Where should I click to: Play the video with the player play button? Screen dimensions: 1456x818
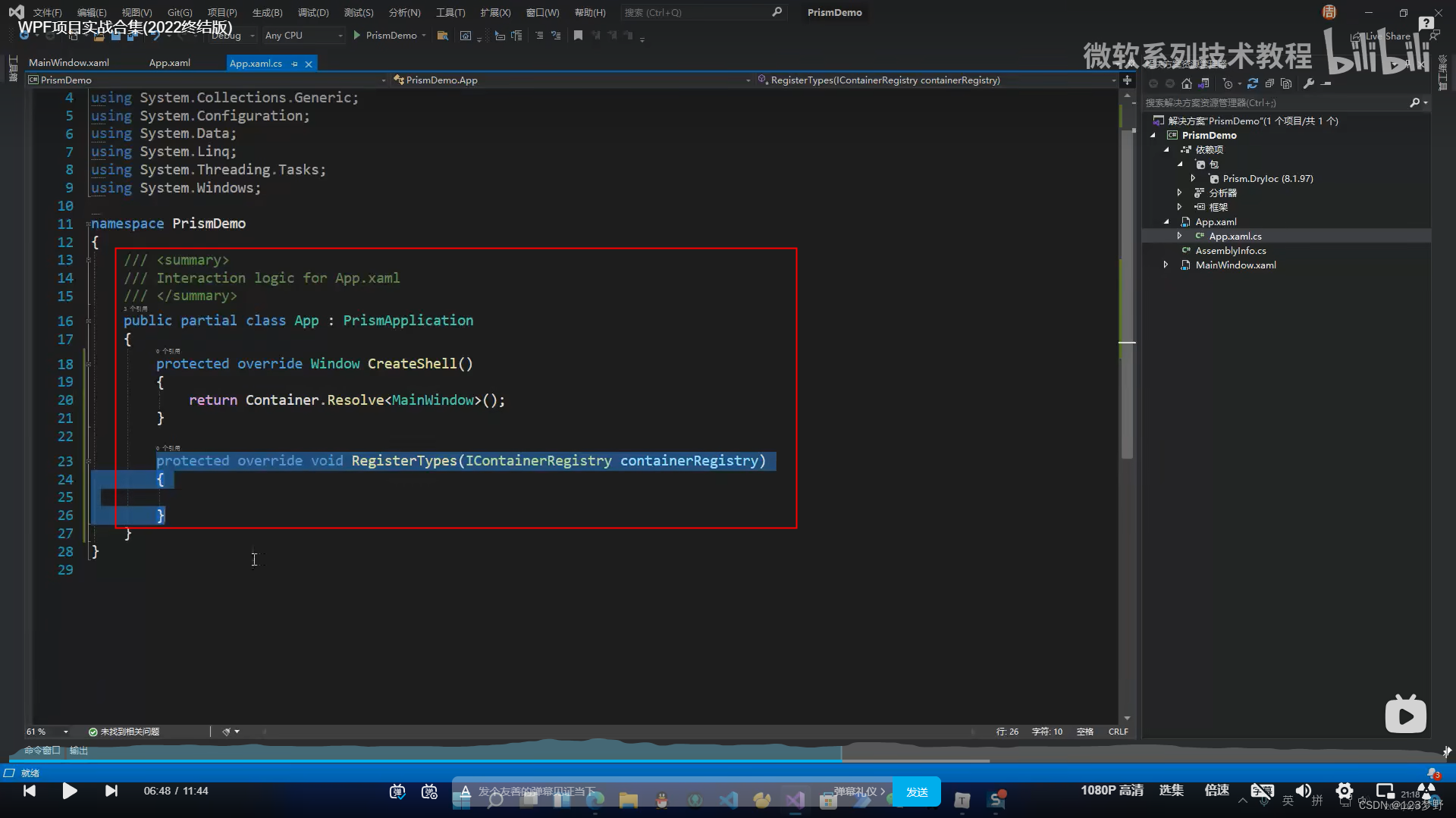69,791
